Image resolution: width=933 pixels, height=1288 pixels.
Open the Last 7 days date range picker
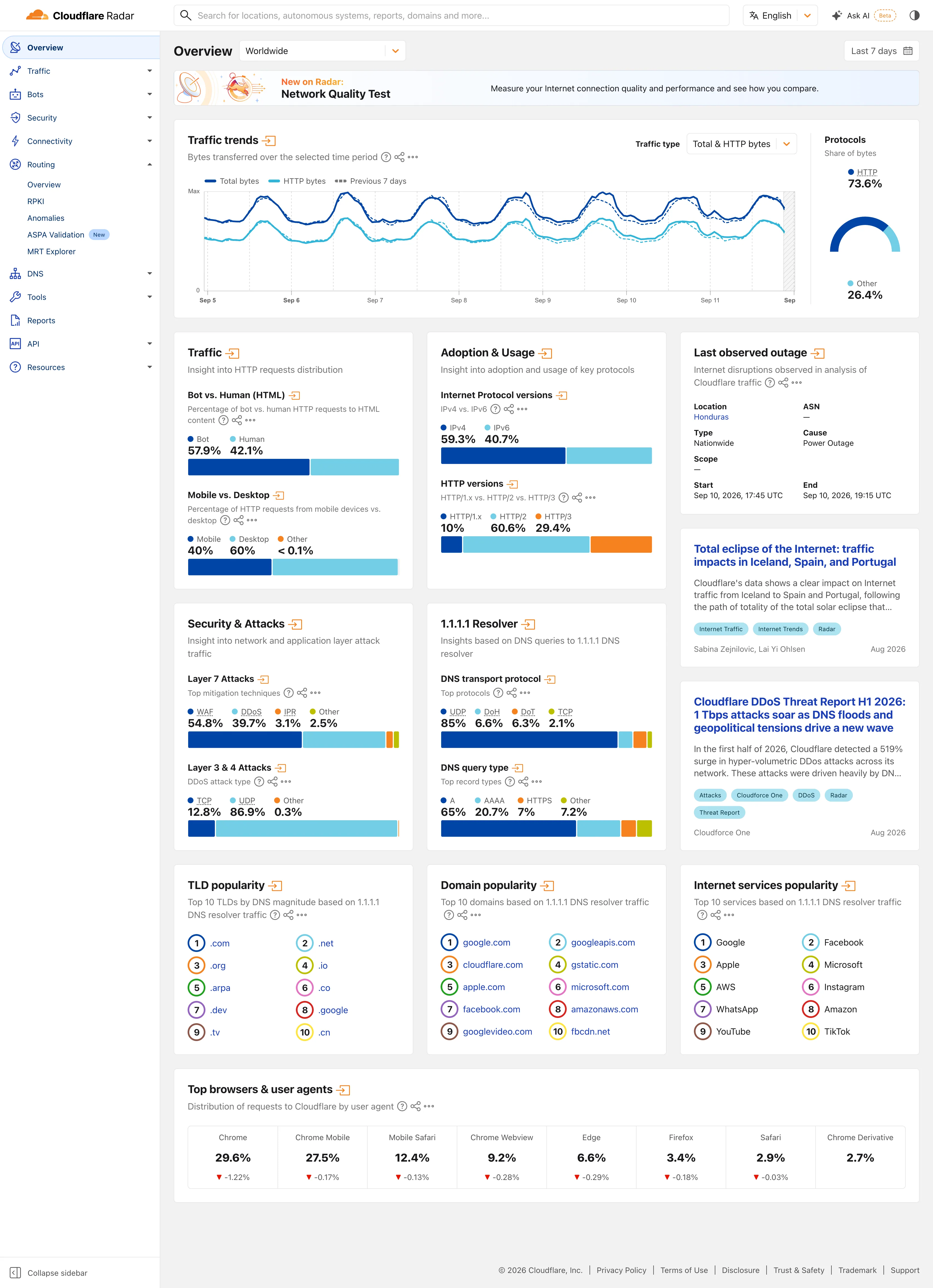pos(881,51)
